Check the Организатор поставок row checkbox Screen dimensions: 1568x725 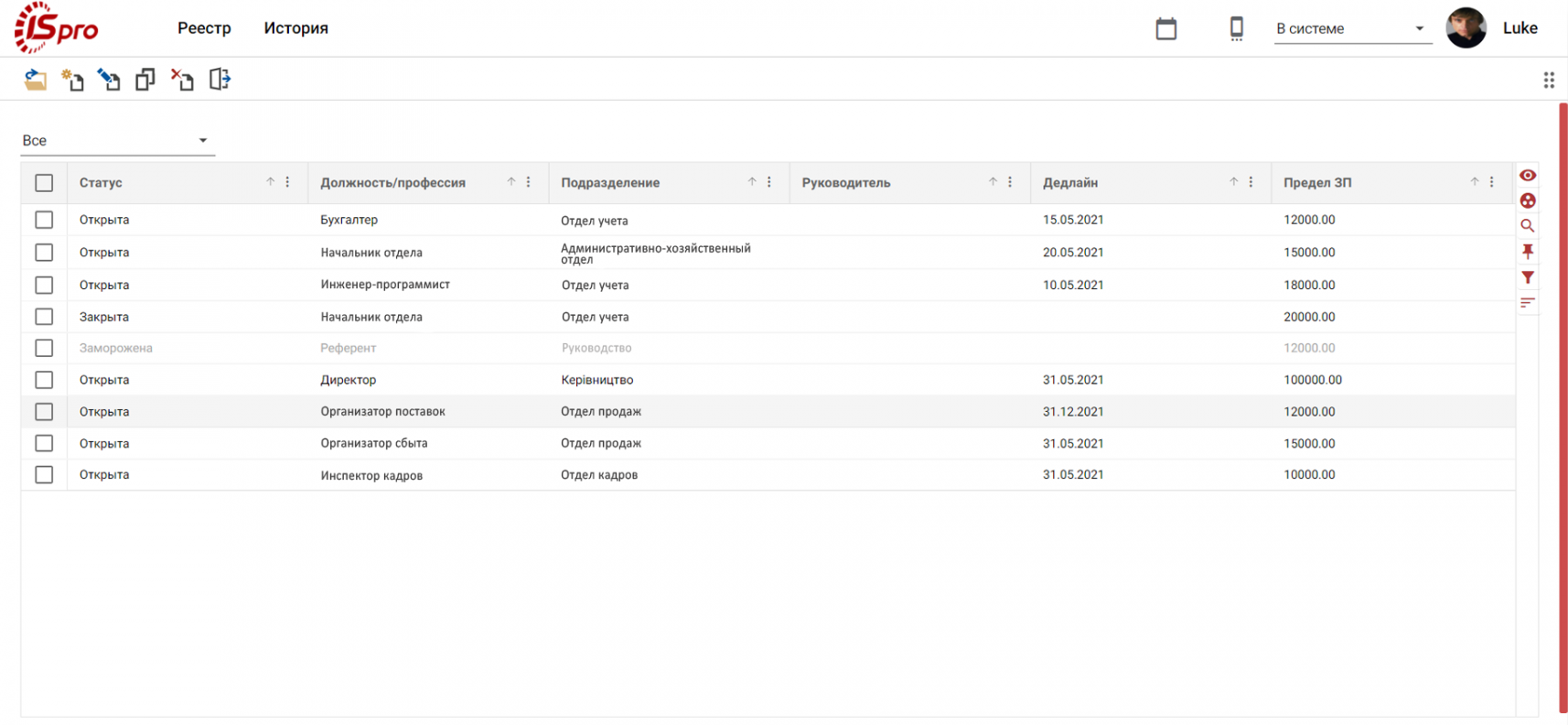44,412
